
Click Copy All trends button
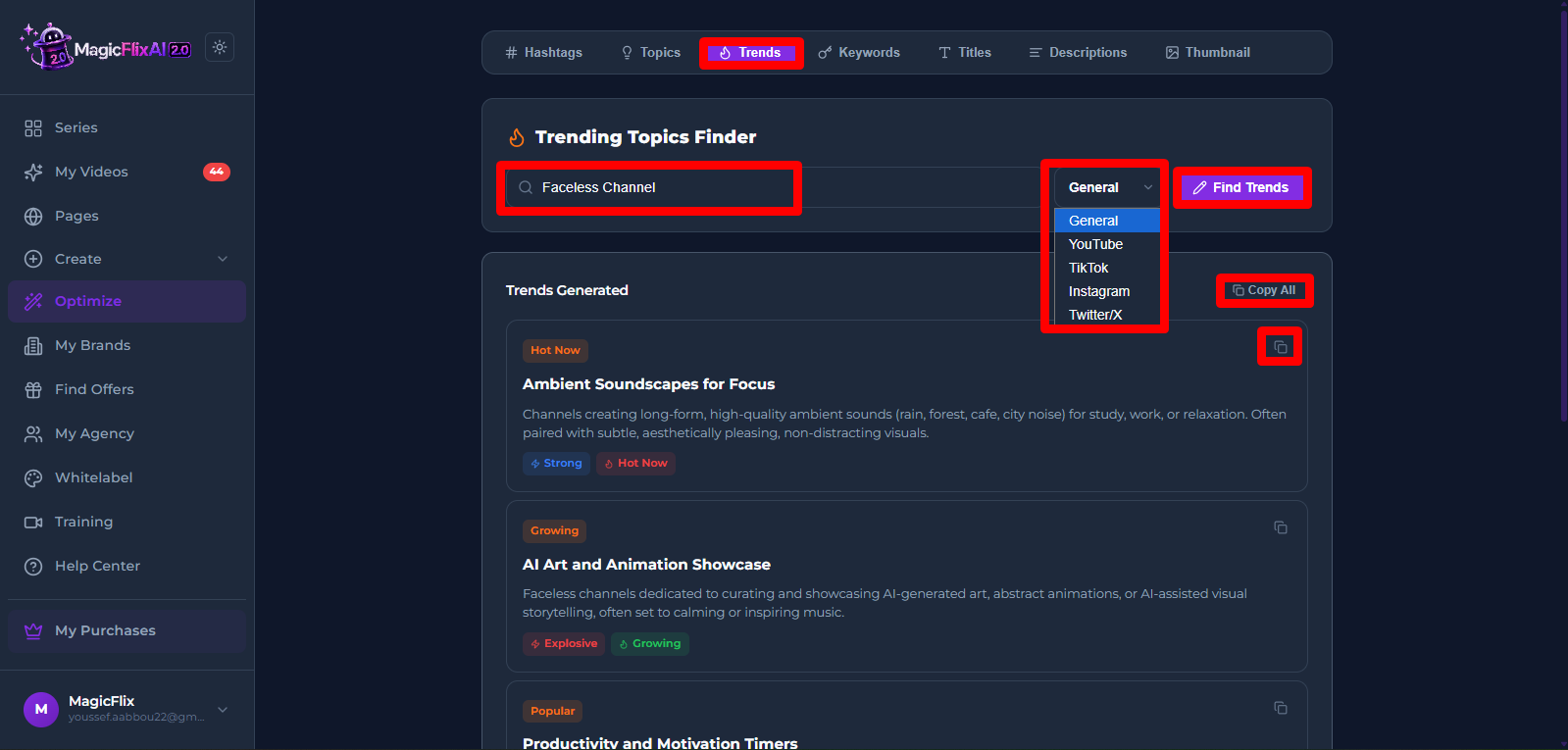[1264, 290]
